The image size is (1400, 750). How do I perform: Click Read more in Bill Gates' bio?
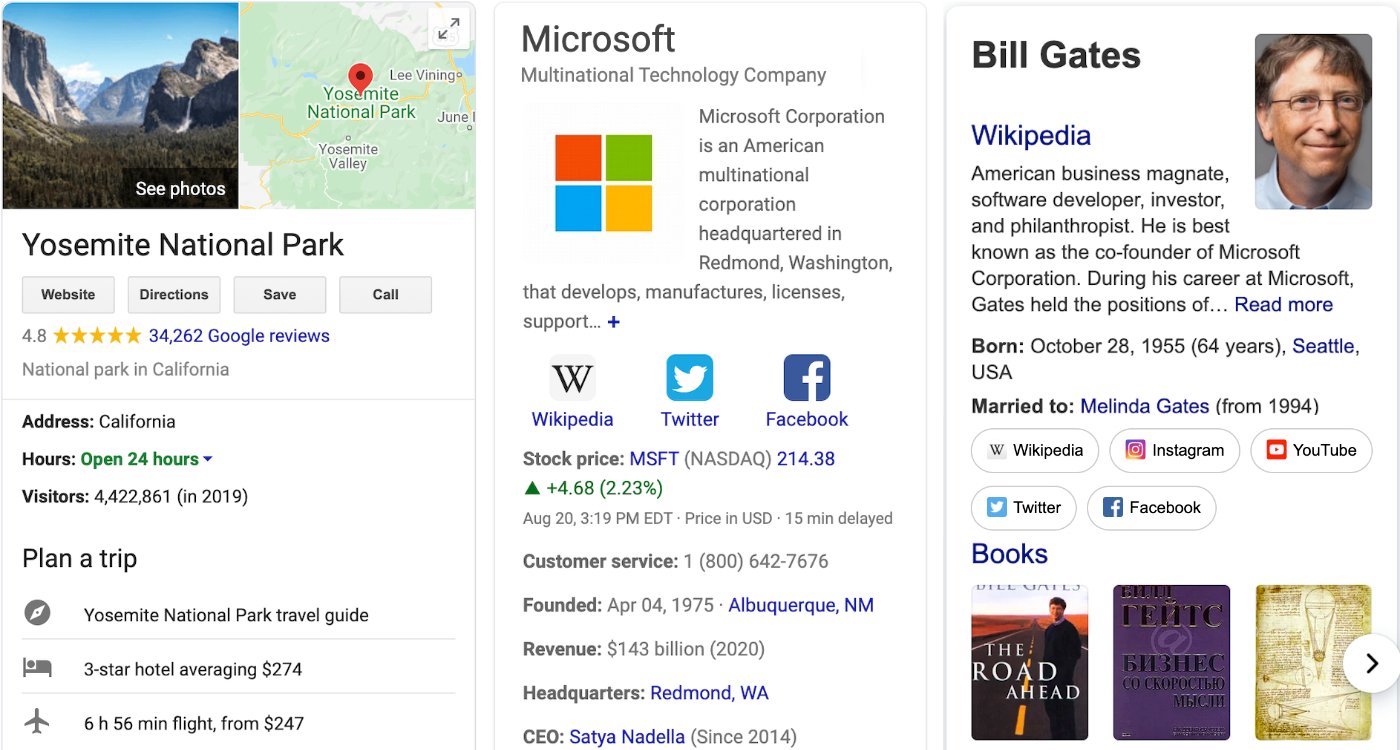1283,304
